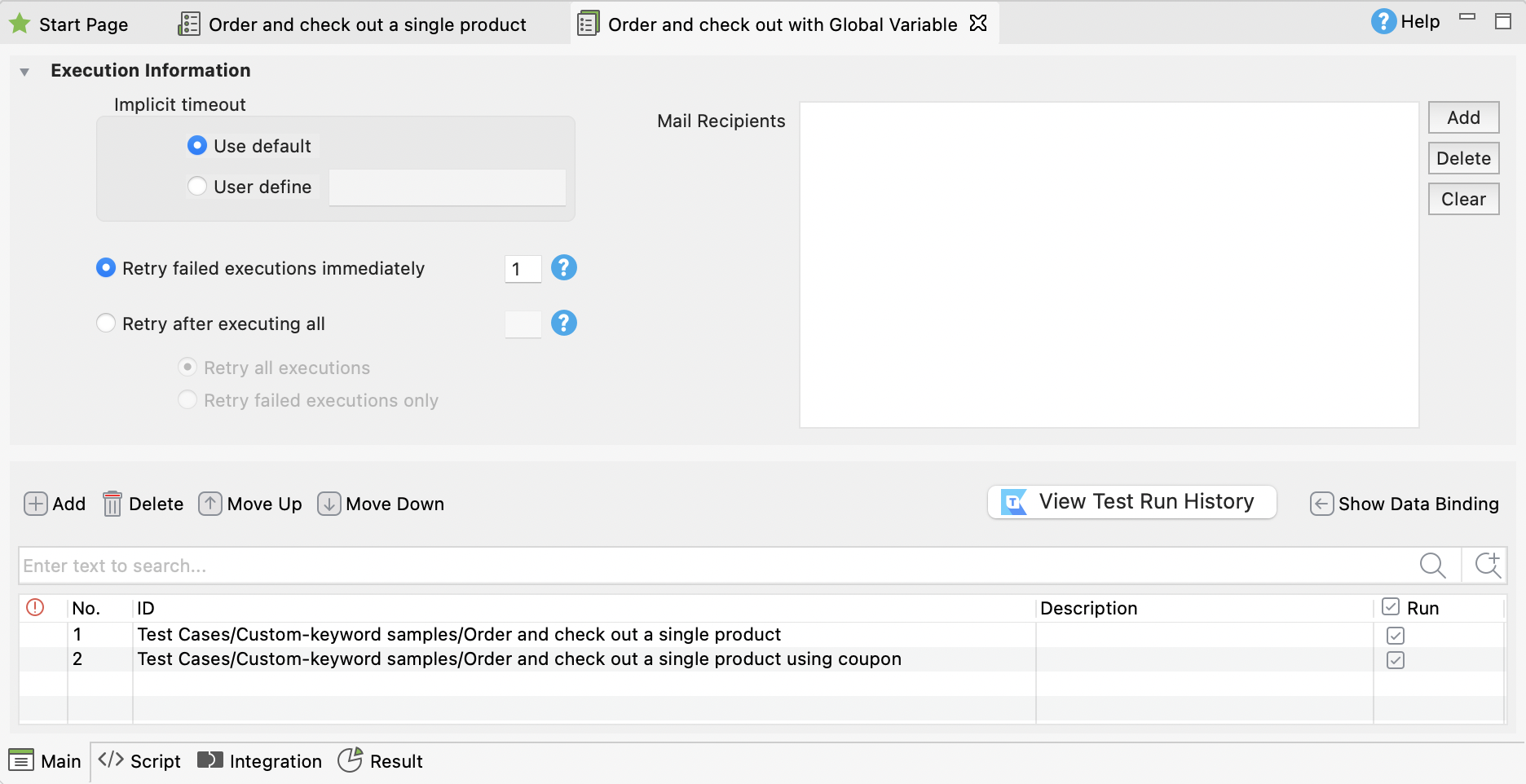Open the Result tab
Viewport: 1526px width, 784px height.
coord(381,761)
